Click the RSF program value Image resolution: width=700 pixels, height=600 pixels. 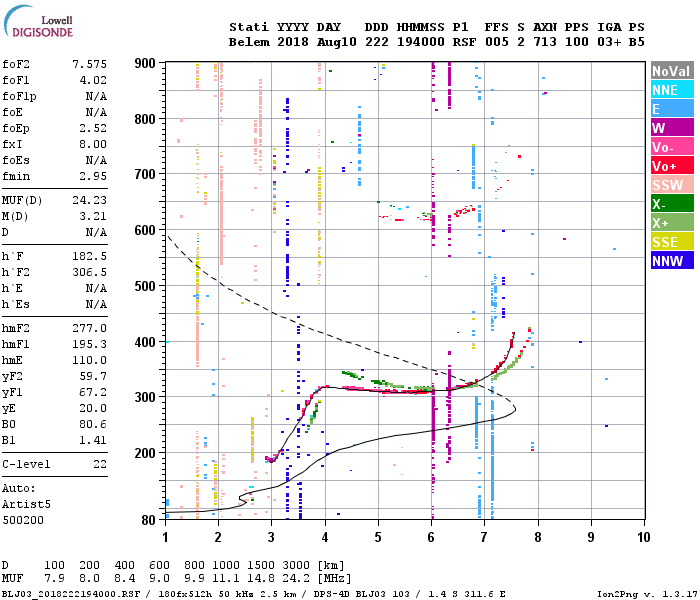(464, 42)
